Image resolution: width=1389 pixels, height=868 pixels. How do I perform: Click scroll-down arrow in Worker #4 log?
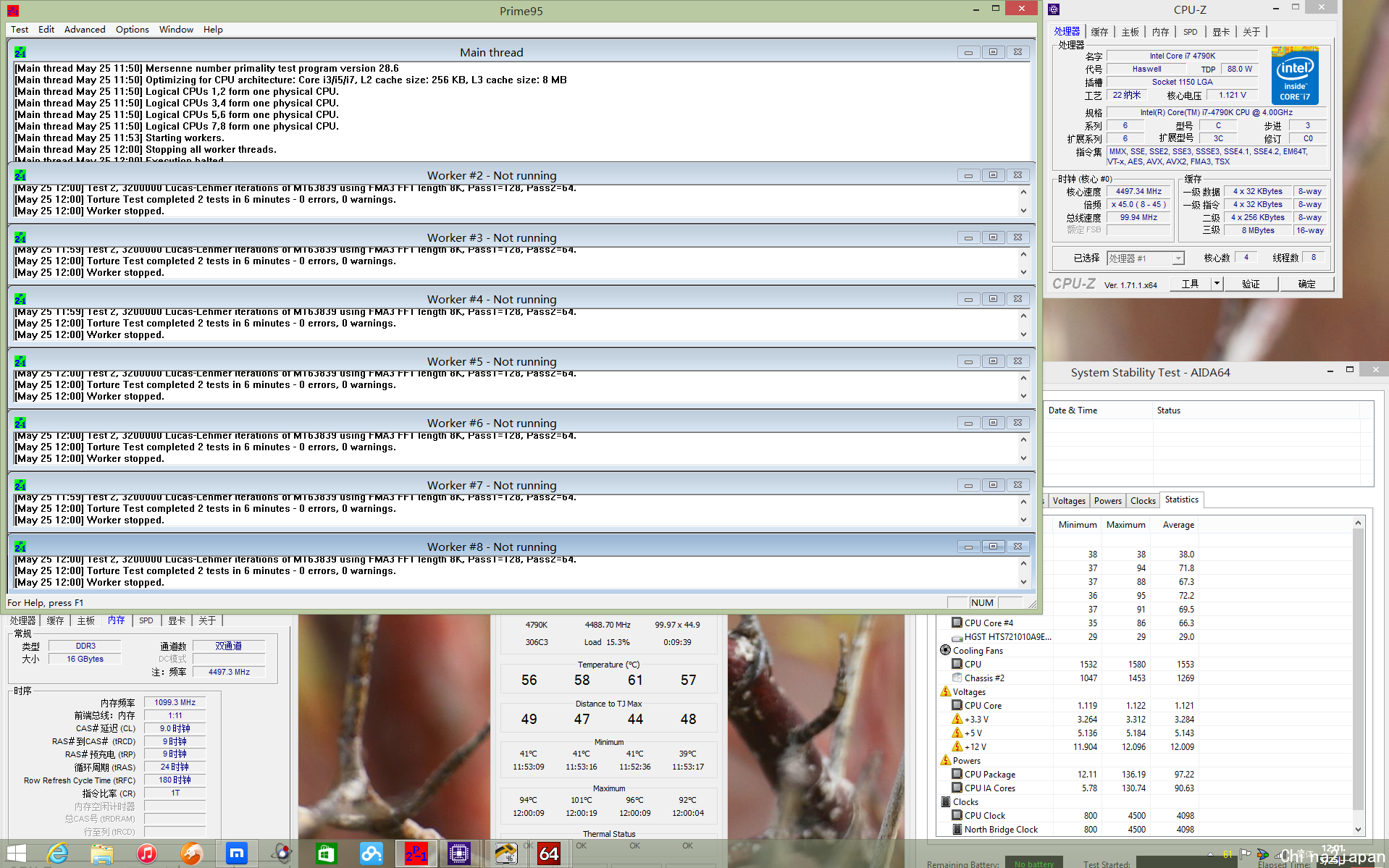1023,334
